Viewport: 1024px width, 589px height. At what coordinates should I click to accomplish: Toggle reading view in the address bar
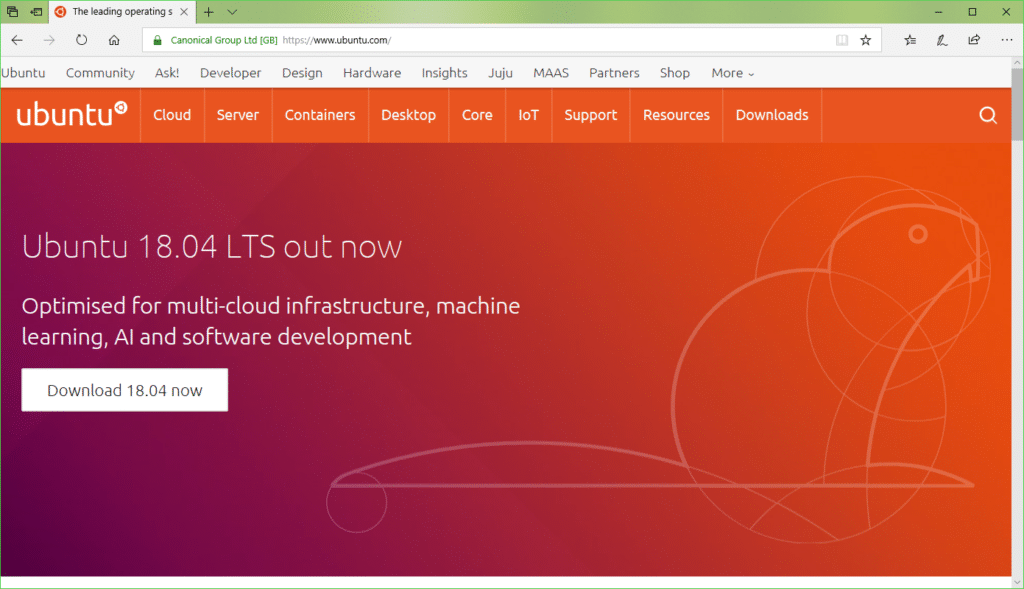click(x=840, y=40)
